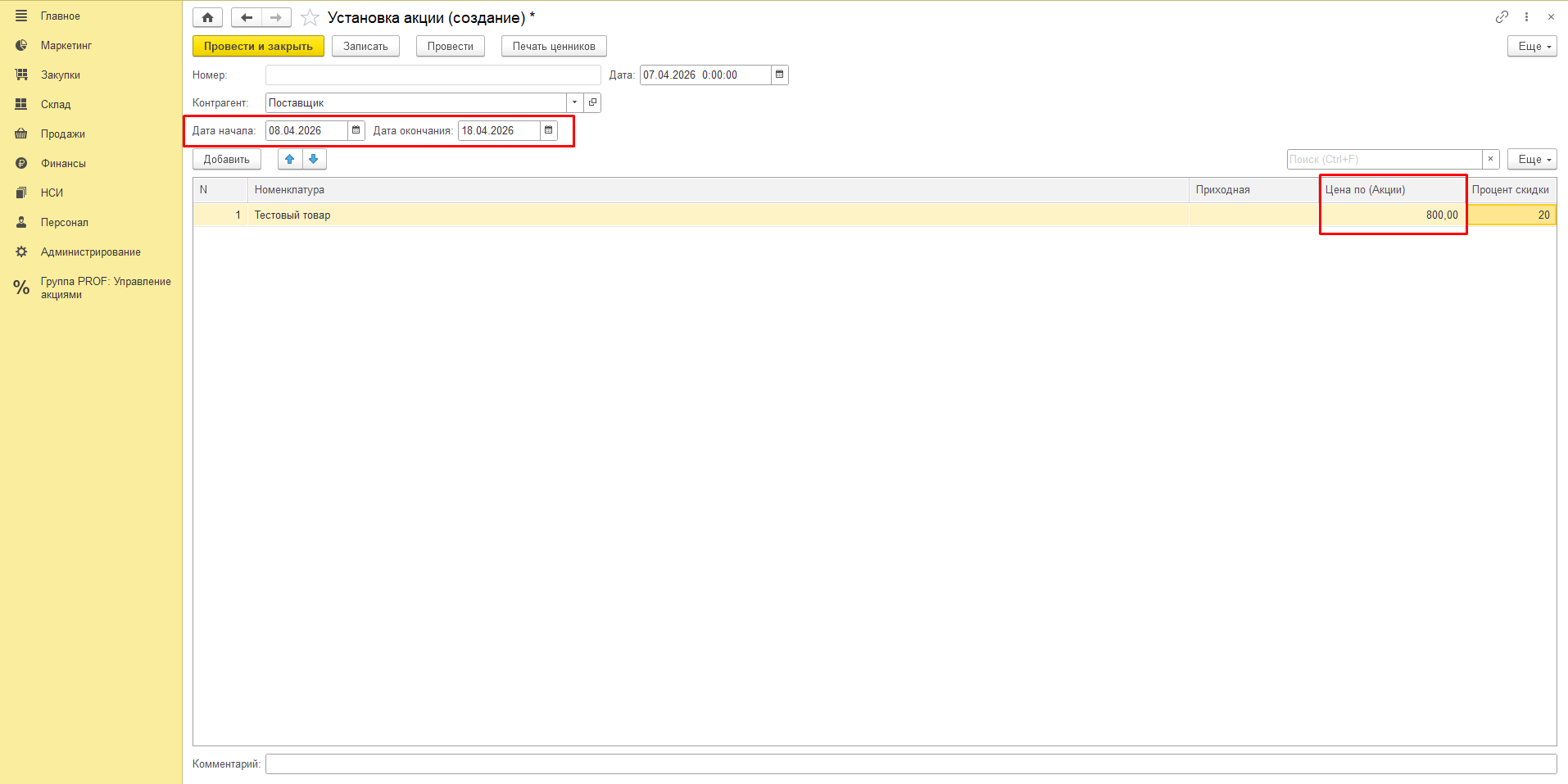Clear the table search field
This screenshot has height=784, width=1568.
coord(1491,159)
